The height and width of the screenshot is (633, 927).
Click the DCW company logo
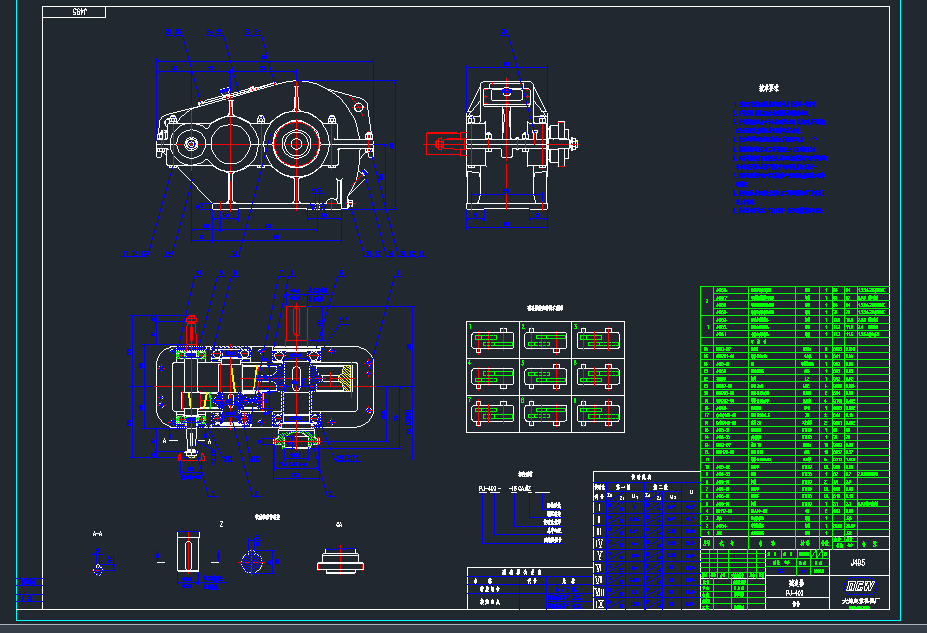click(860, 586)
